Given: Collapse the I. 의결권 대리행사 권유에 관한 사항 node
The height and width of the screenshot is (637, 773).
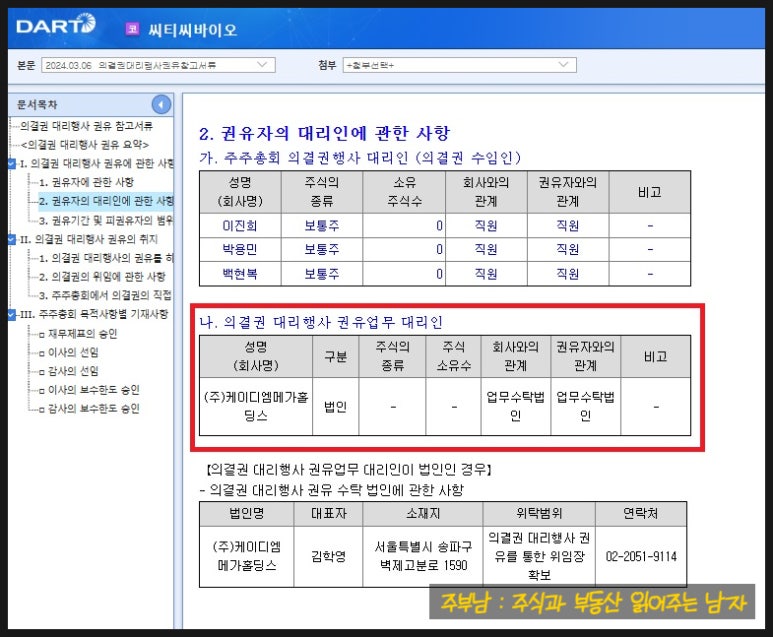Looking at the screenshot, I should 12,164.
